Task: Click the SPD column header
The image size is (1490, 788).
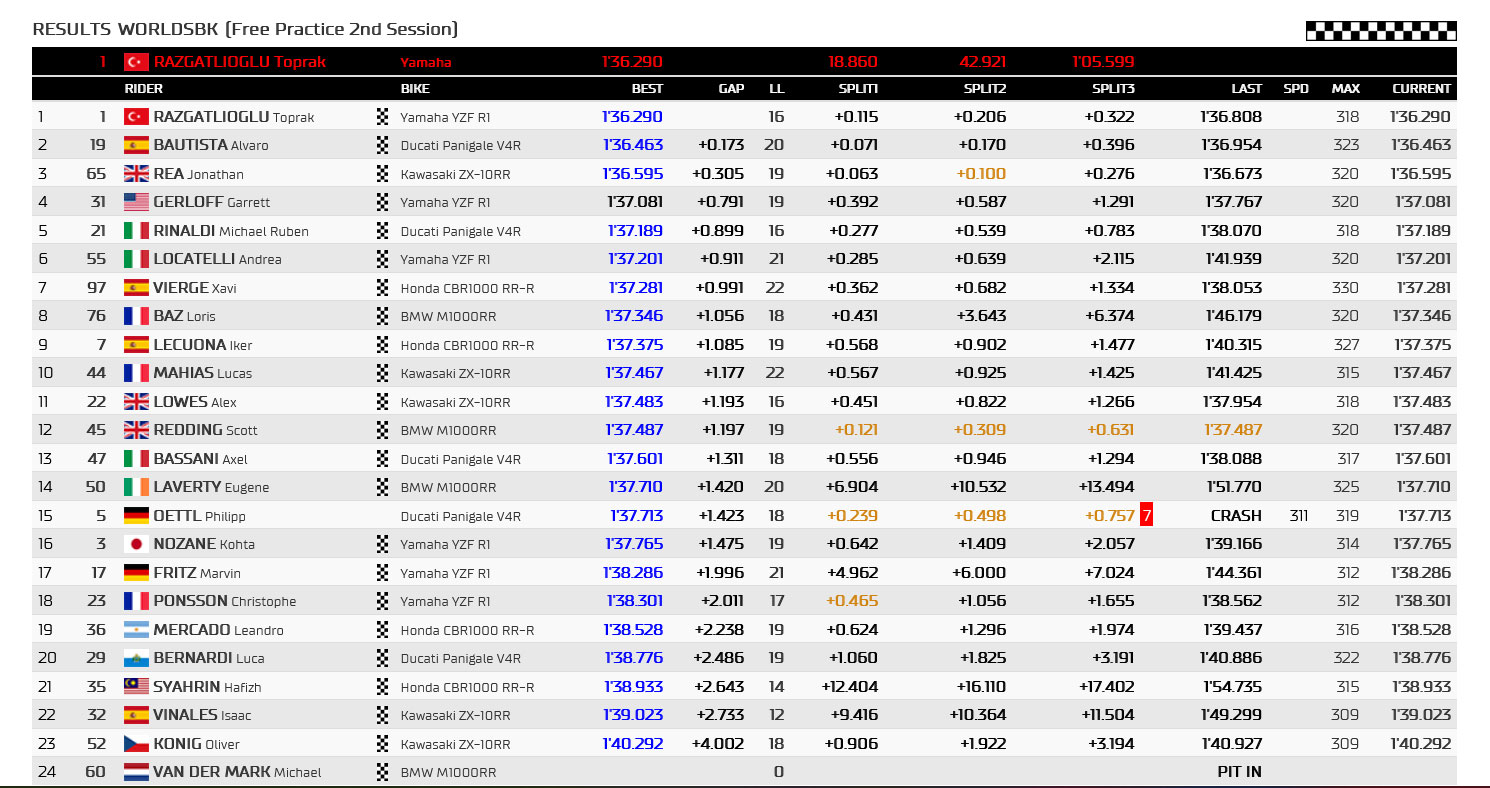Action: click(x=1296, y=89)
